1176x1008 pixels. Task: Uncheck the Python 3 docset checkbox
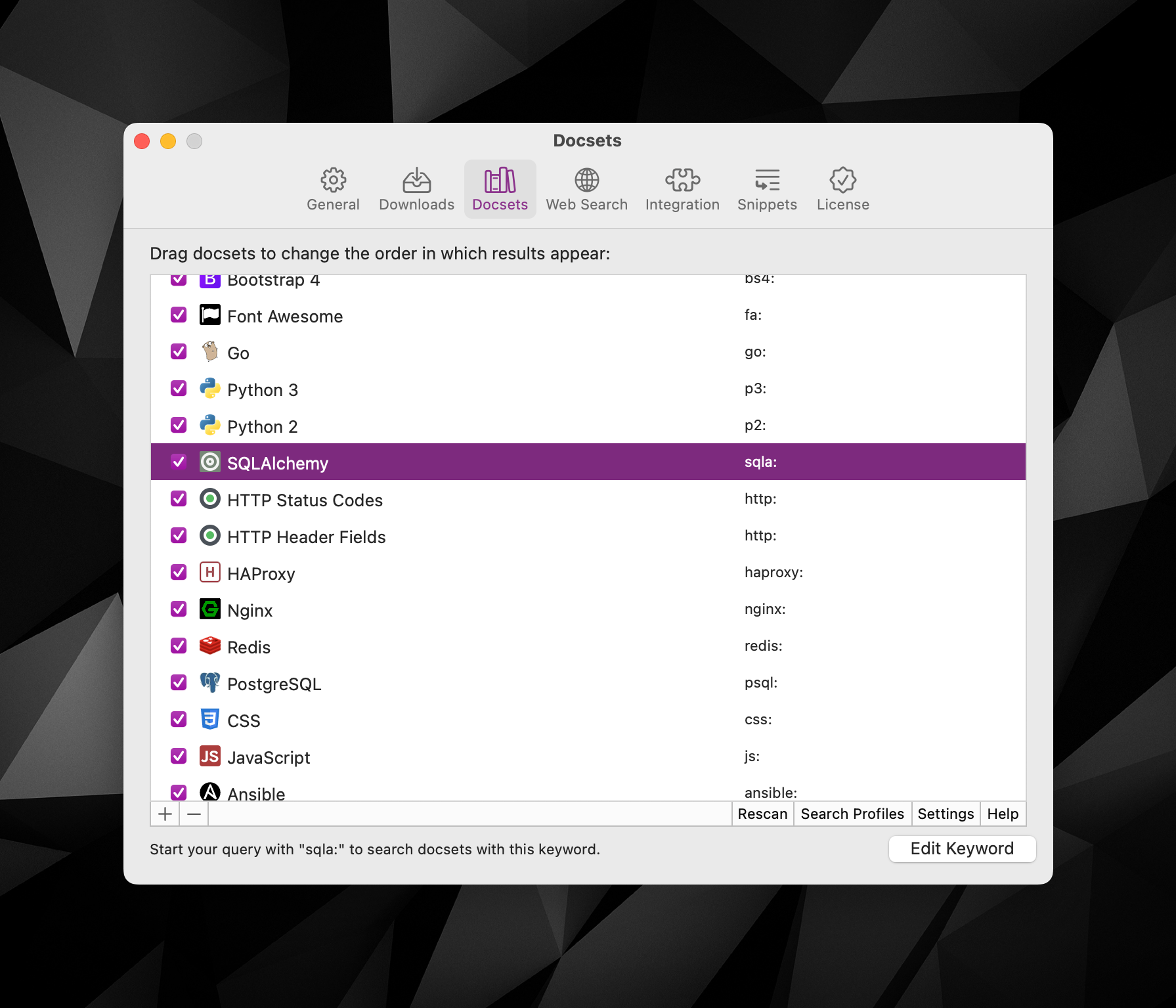coord(179,389)
